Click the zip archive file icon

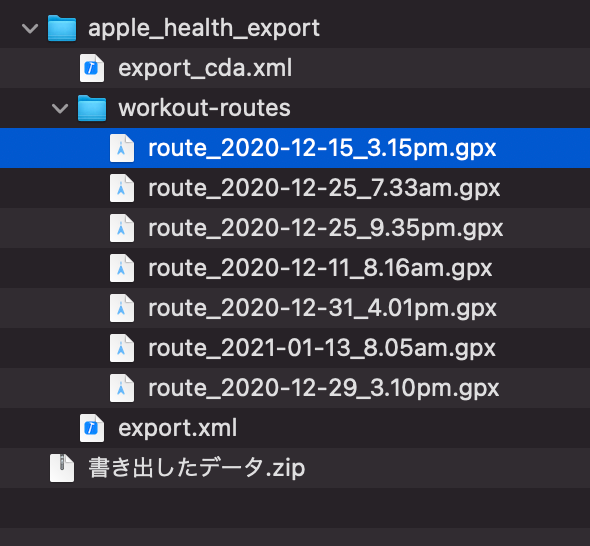click(x=62, y=468)
